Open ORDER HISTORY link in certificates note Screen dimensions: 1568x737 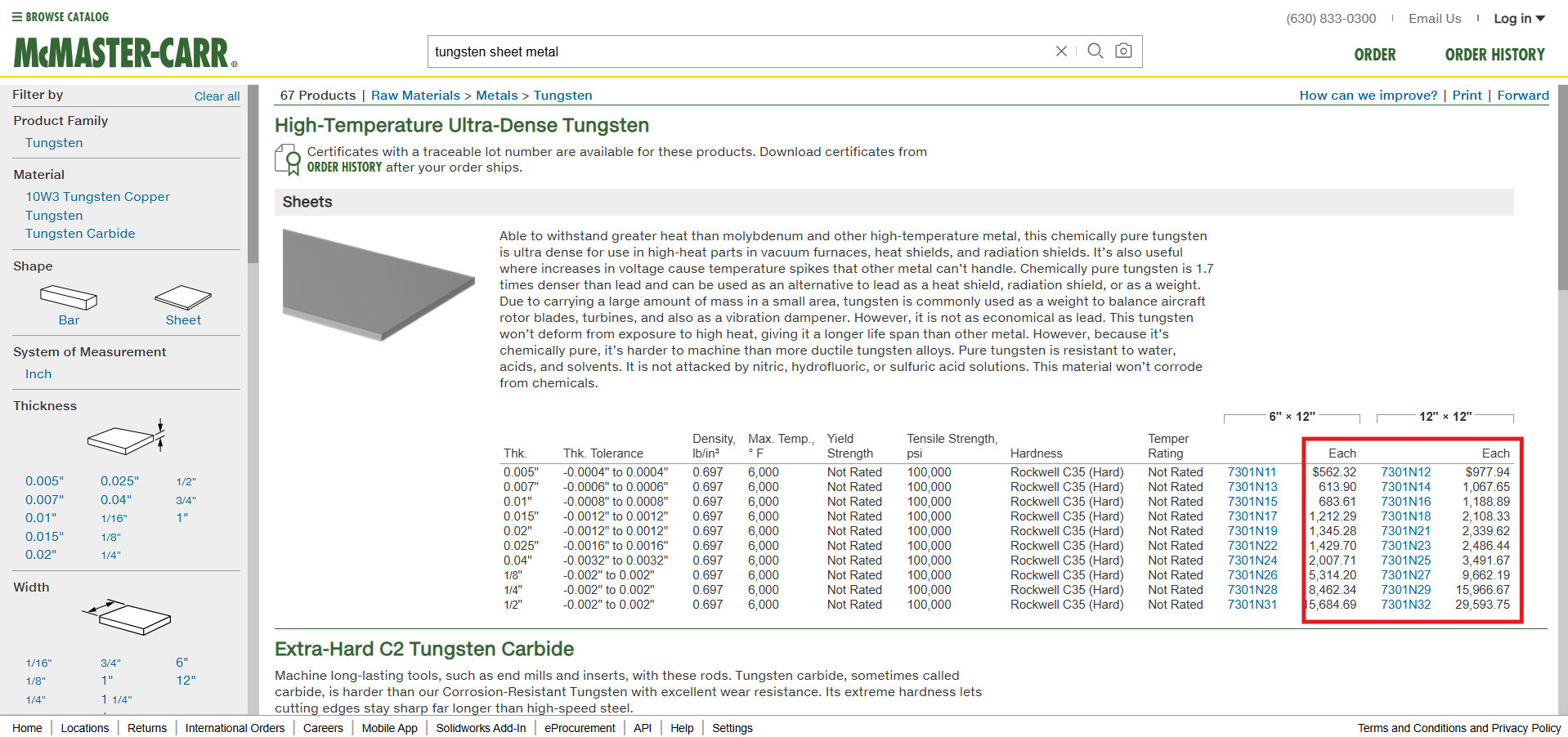(x=344, y=167)
